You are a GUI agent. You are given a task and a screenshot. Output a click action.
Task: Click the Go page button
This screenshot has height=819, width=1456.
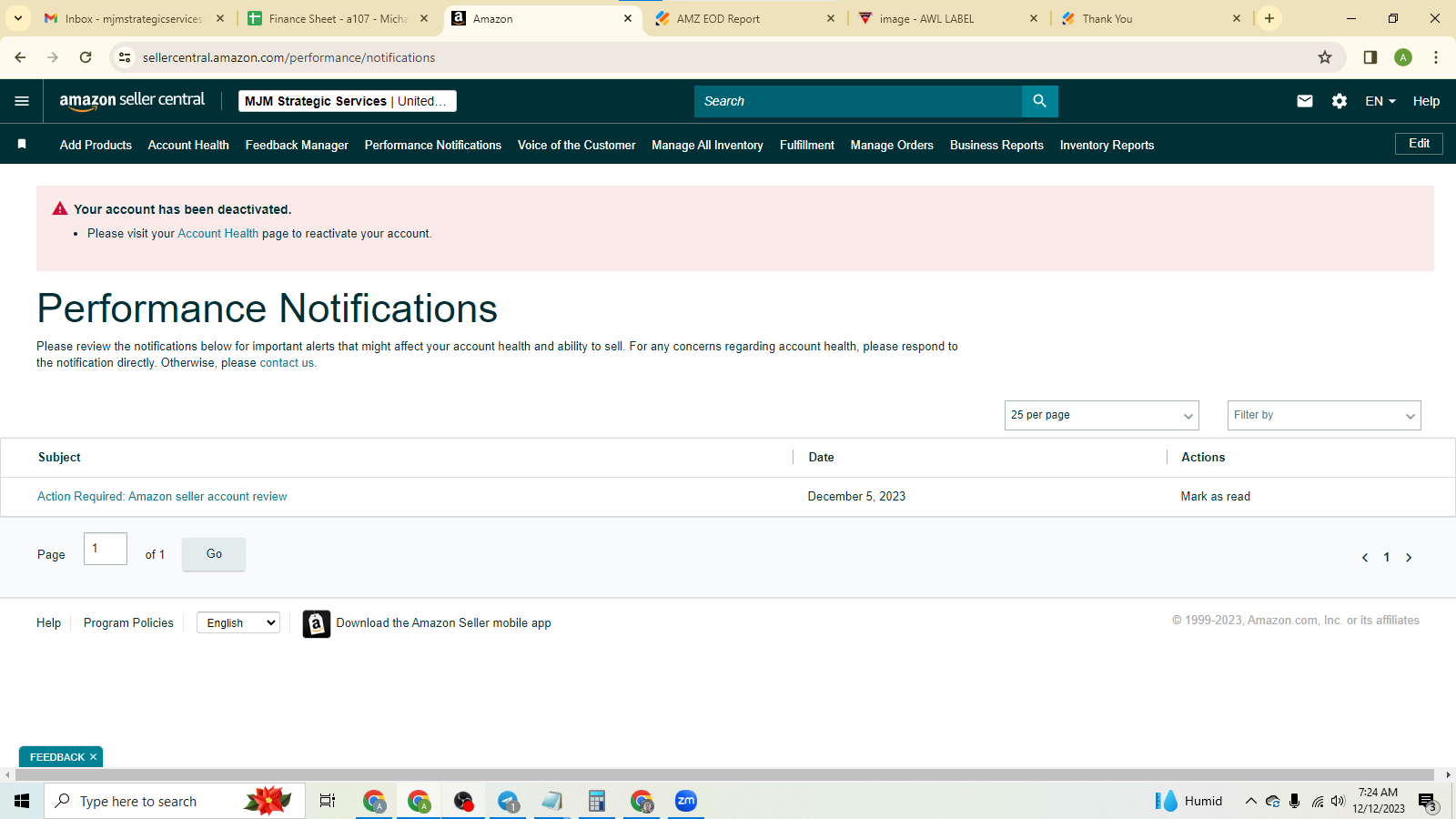[x=214, y=554]
